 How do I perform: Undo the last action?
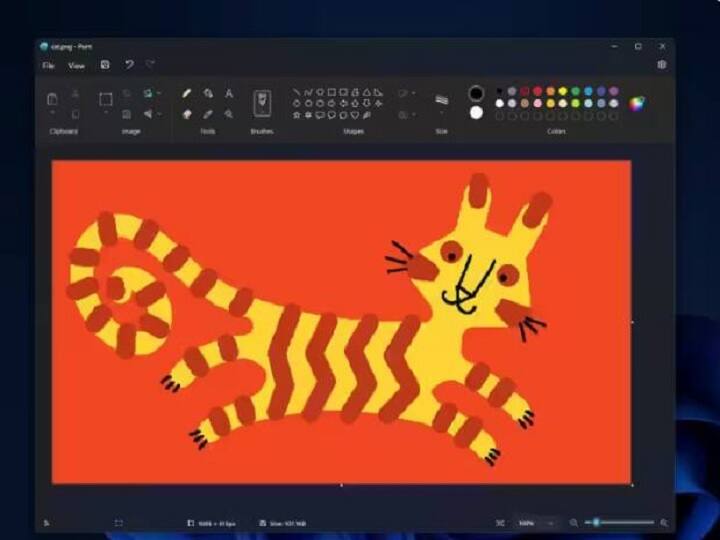129,65
